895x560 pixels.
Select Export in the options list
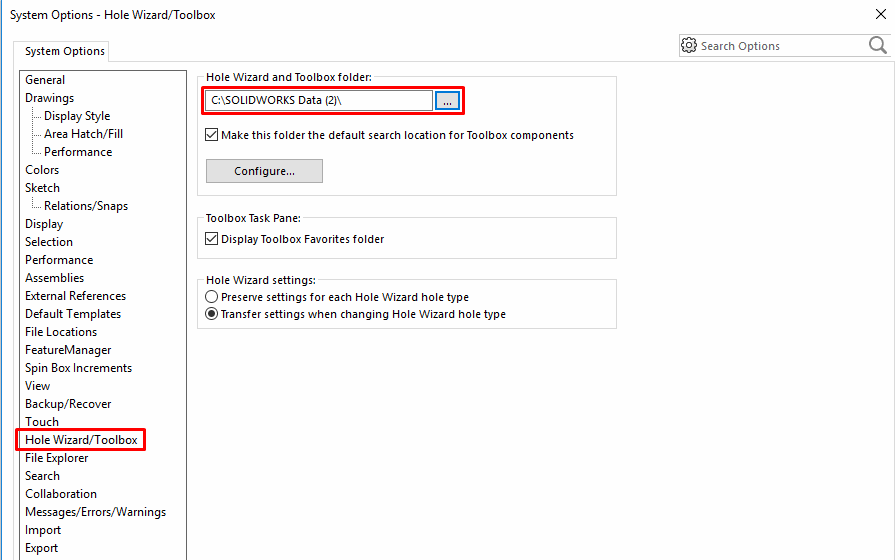(x=42, y=548)
